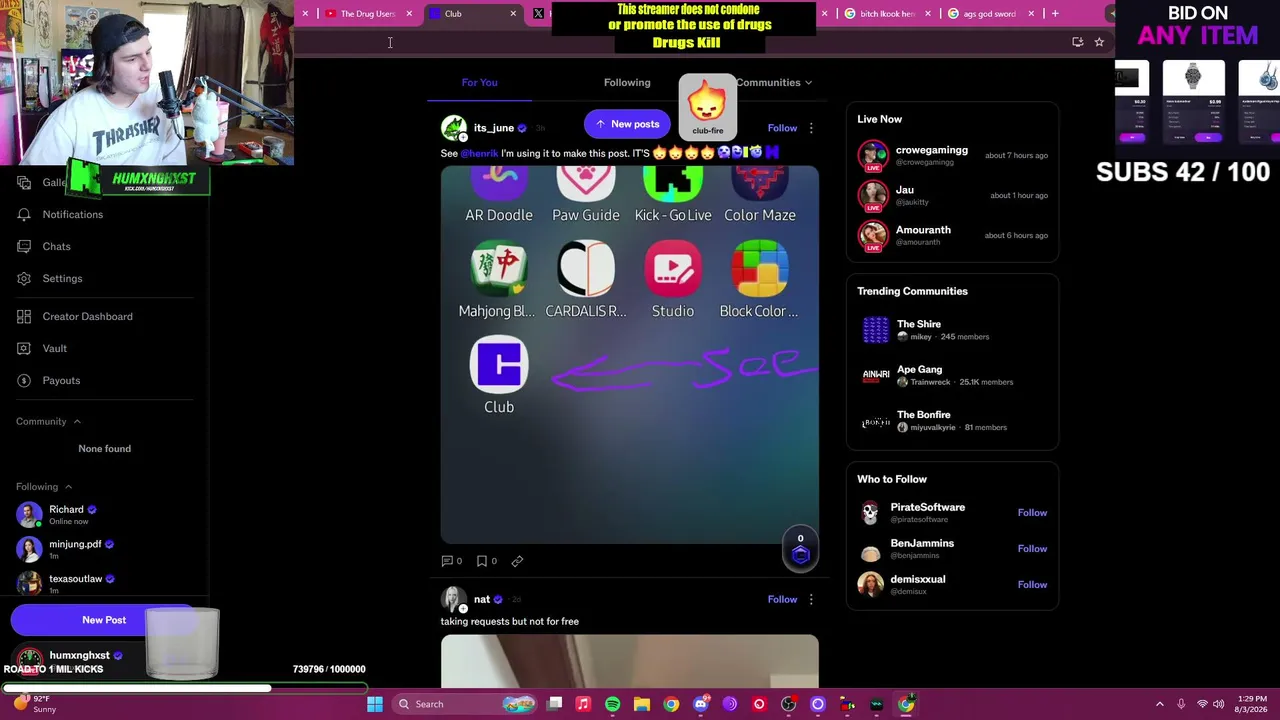
Task: Follow demisxxual
Action: (x=1032, y=584)
